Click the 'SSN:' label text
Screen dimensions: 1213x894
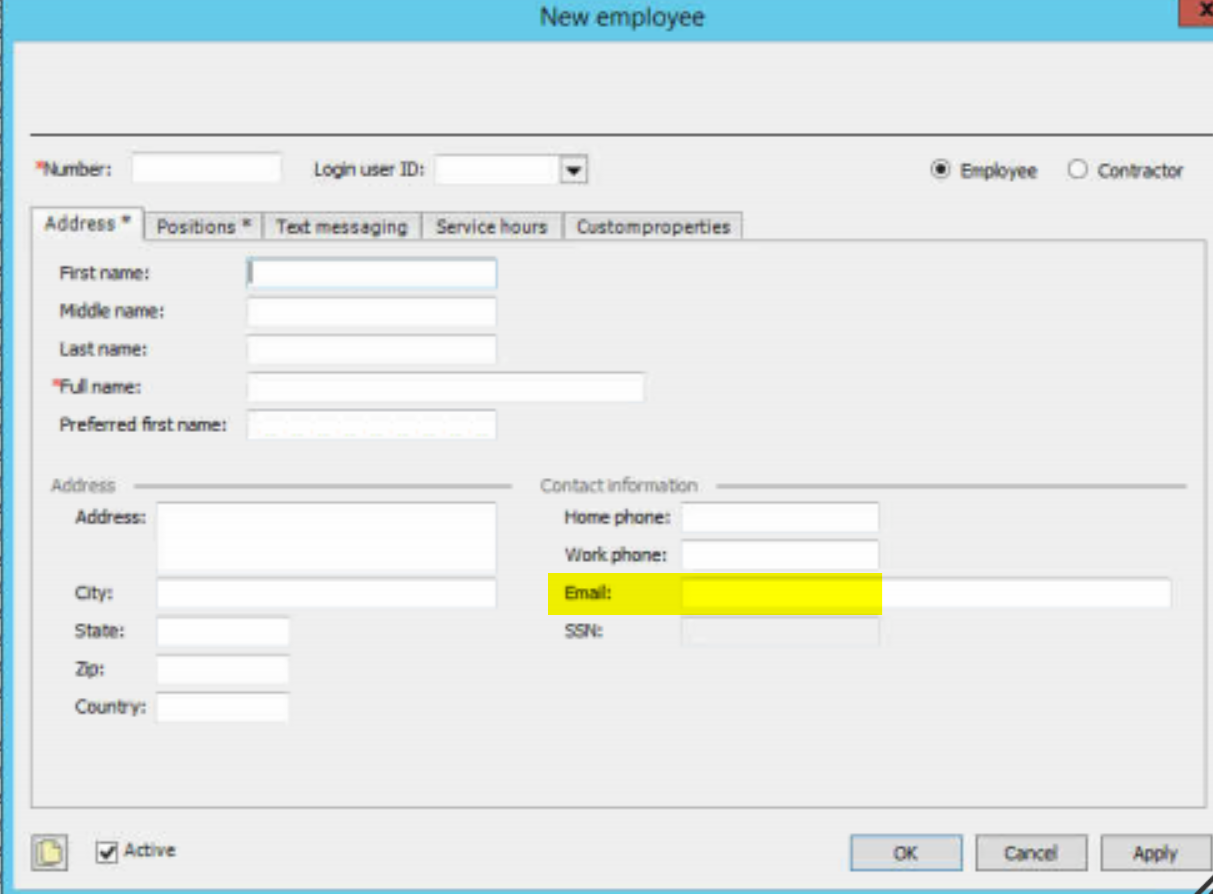(x=584, y=631)
